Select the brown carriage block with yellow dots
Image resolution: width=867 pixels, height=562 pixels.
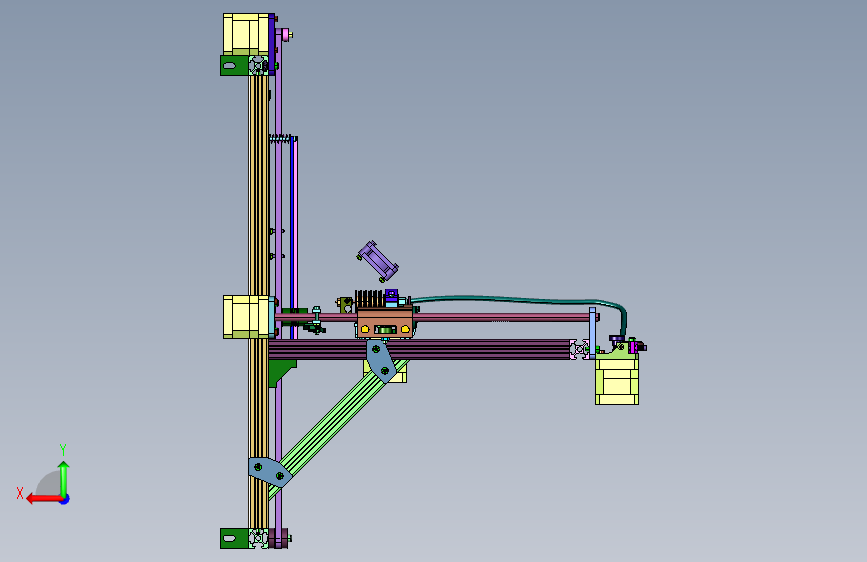click(385, 323)
